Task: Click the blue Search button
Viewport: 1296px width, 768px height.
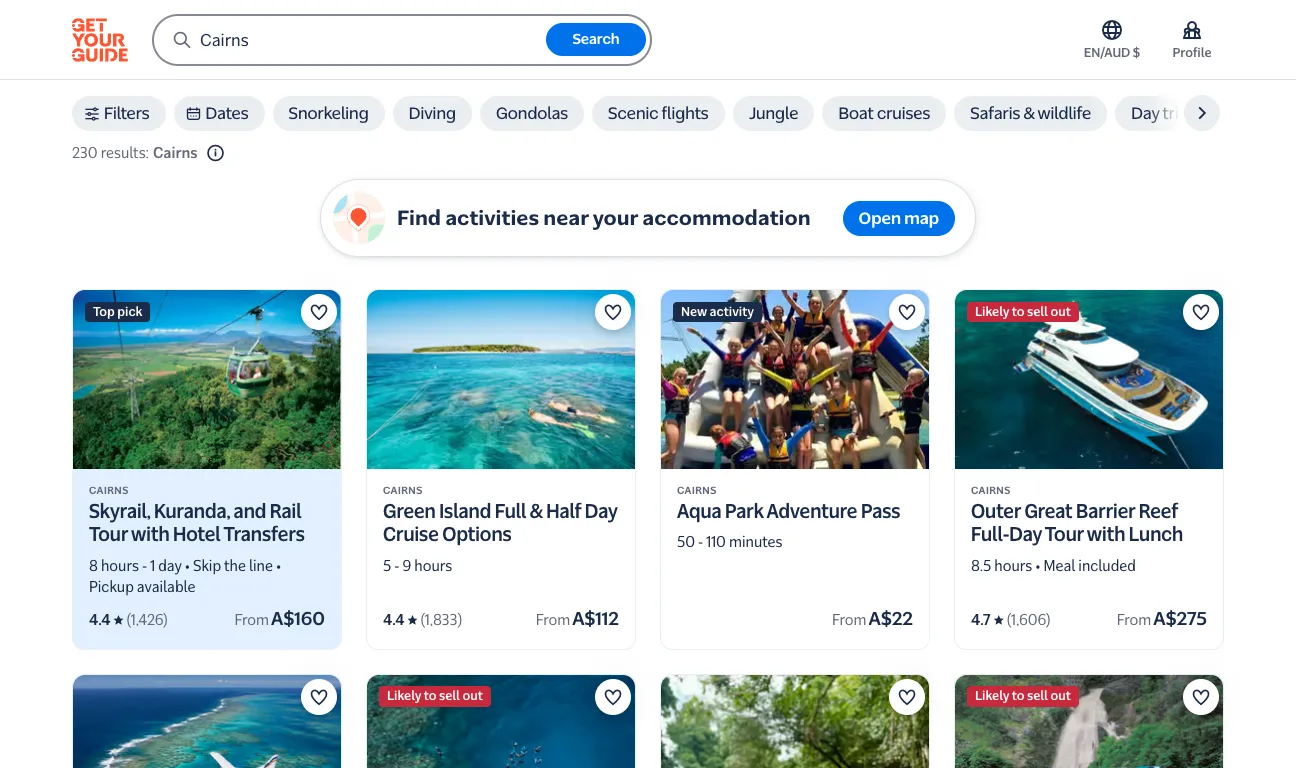Action: 596,39
